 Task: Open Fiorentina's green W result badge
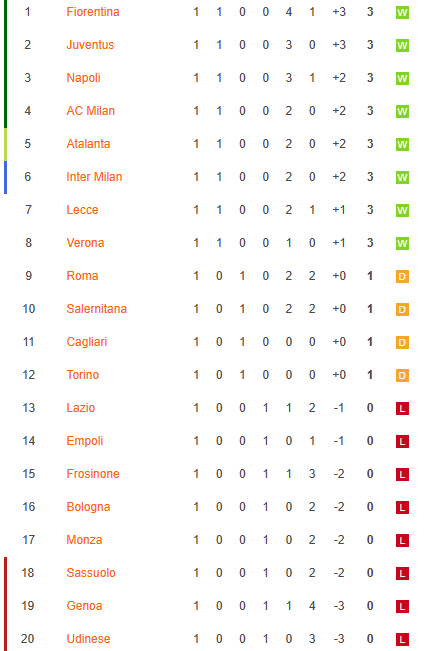[x=402, y=12]
